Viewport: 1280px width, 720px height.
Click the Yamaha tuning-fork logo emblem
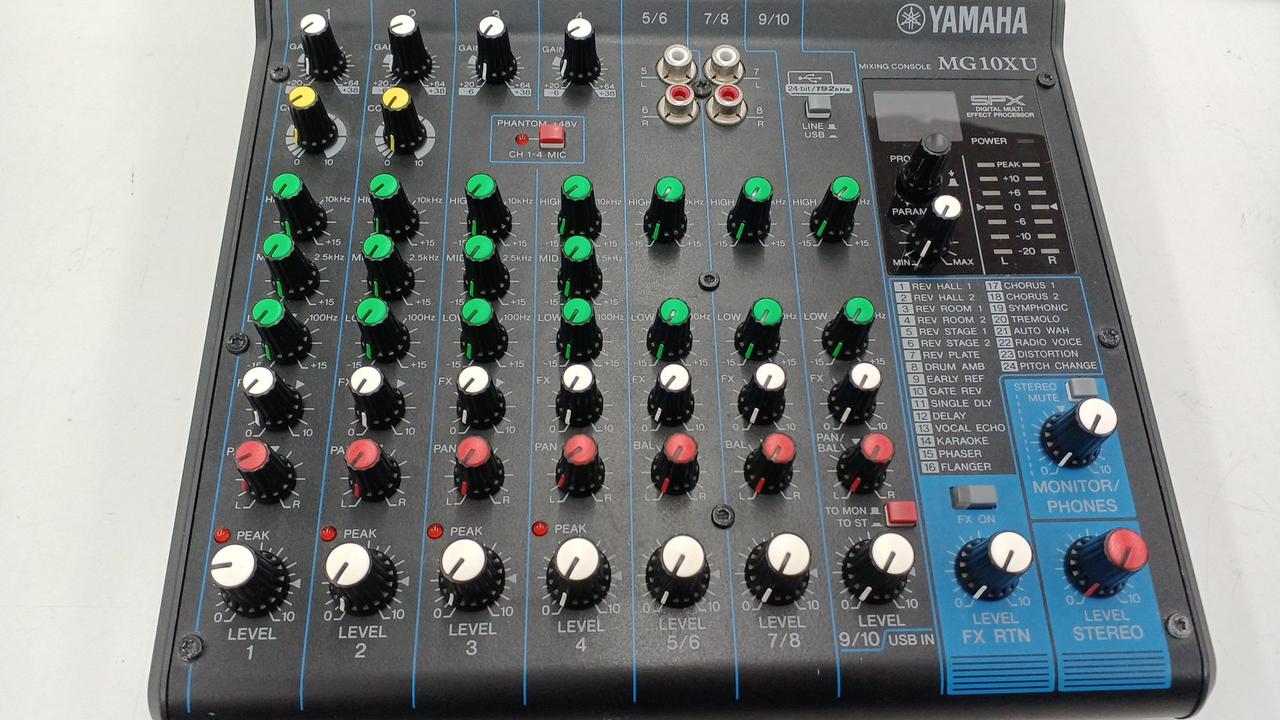click(913, 19)
